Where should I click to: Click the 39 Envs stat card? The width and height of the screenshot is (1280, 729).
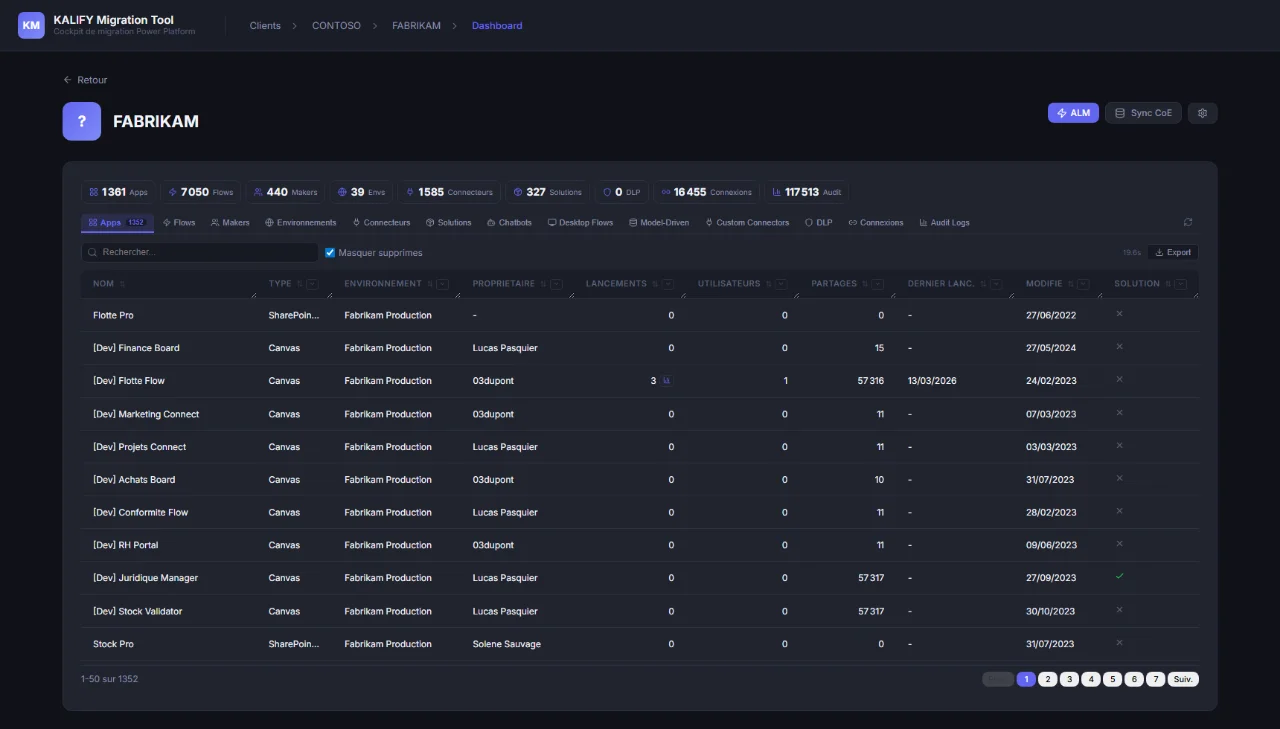(361, 192)
